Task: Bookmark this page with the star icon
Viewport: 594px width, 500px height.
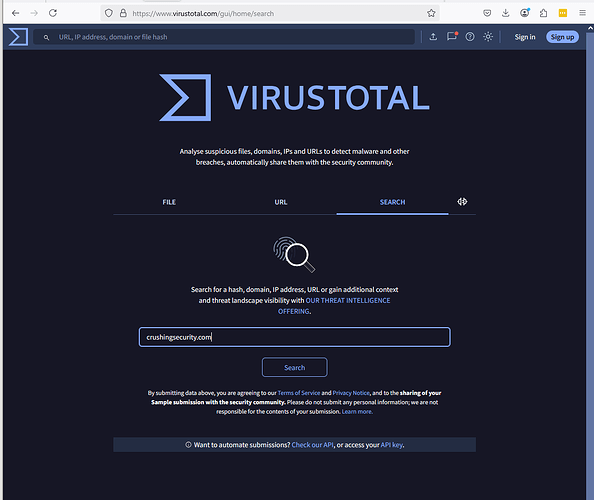Action: (431, 13)
